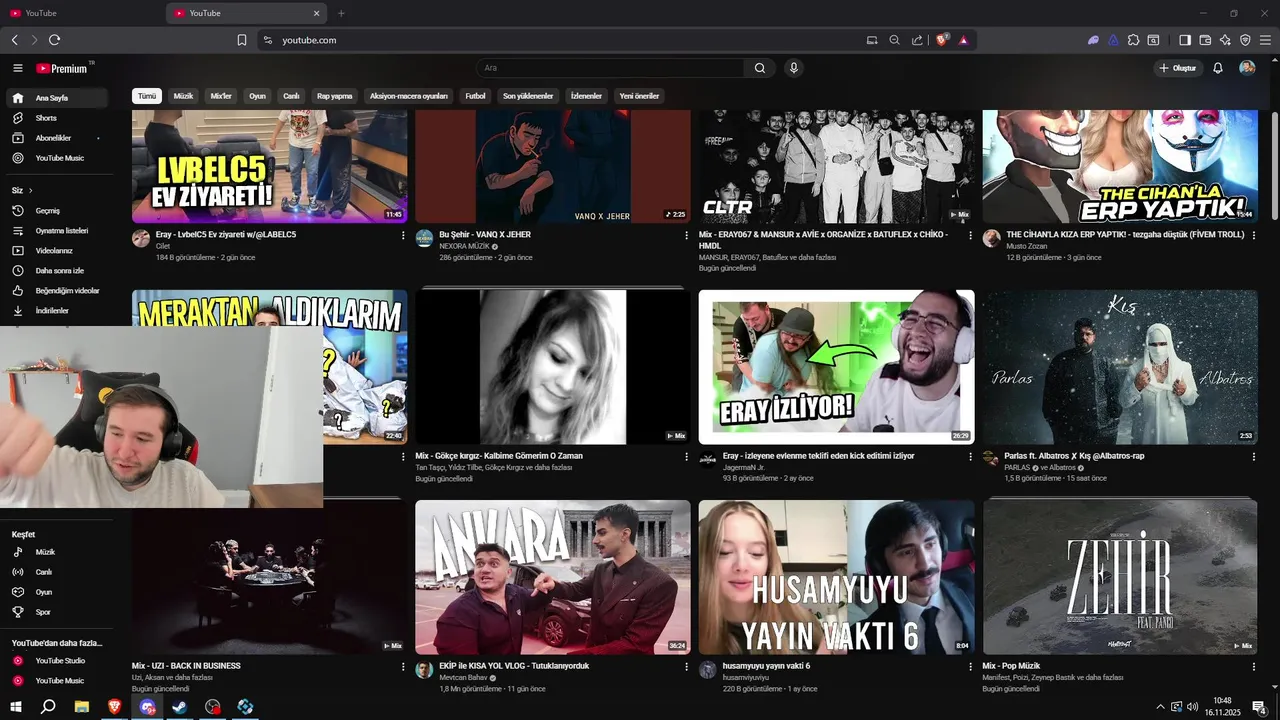This screenshot has width=1280, height=720.
Task: Open the Brave Rewards triangle icon
Action: coord(963,40)
